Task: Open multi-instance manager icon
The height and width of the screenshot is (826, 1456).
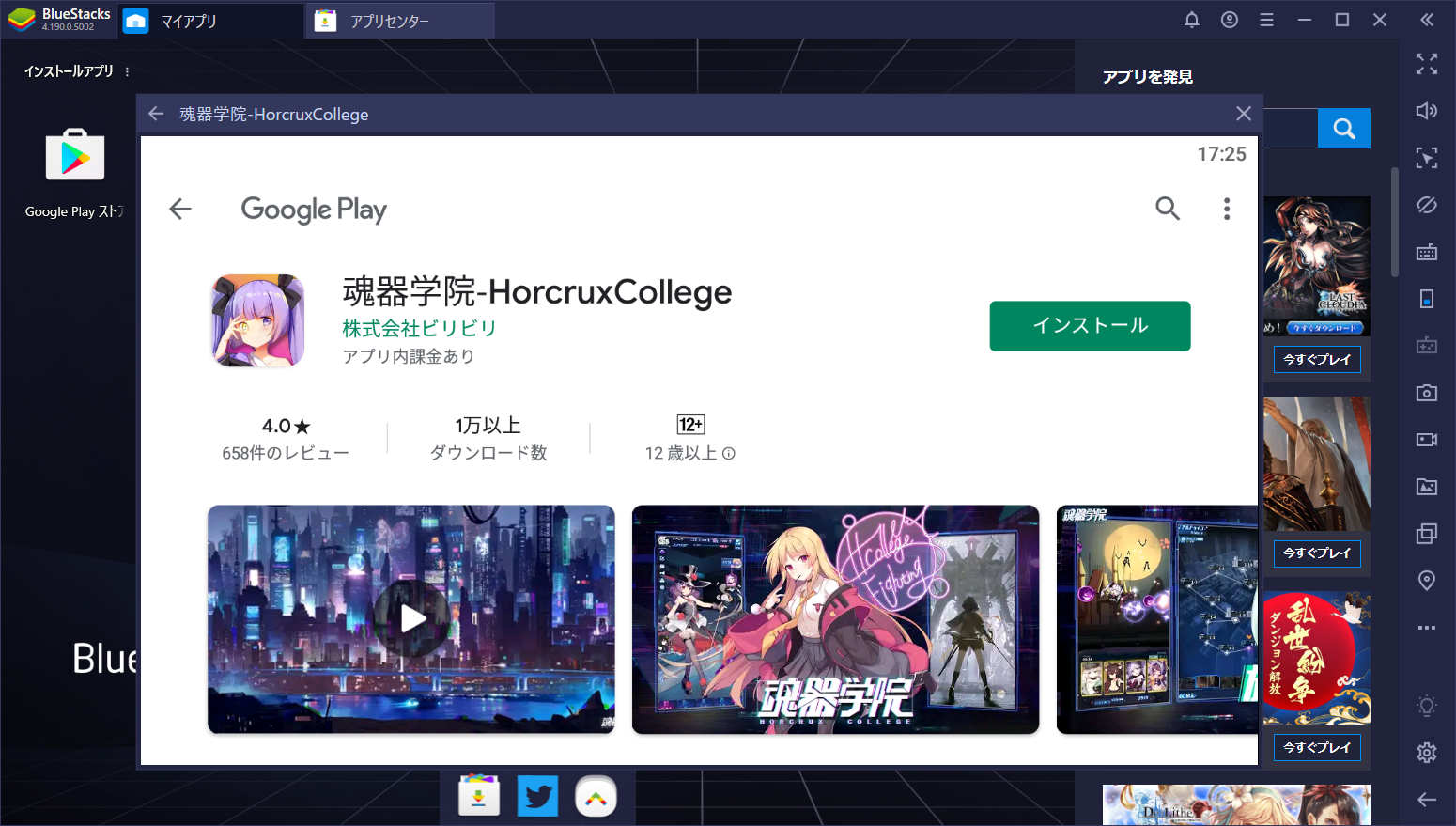Action: coord(1427,534)
